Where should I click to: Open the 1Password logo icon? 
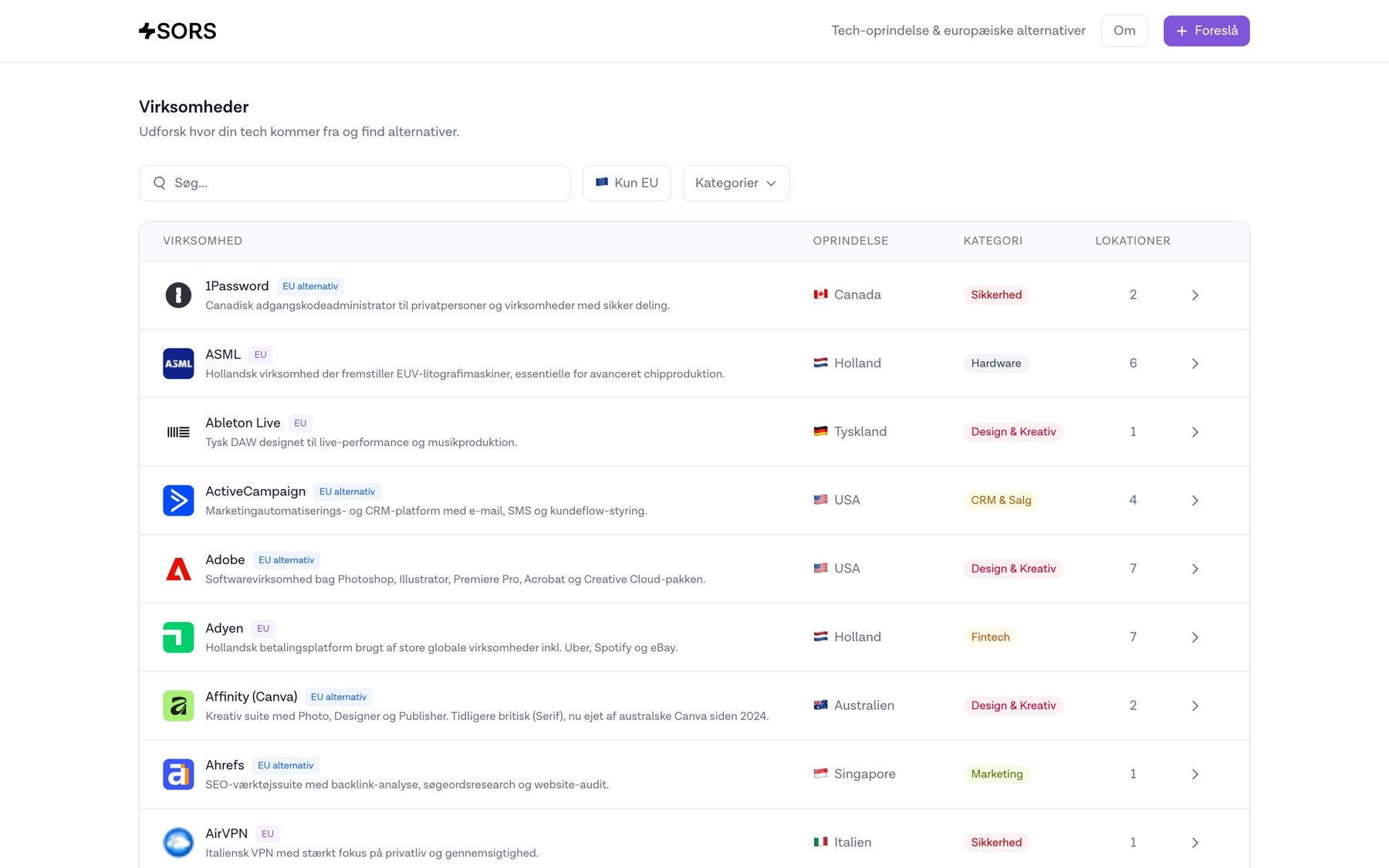tap(178, 295)
